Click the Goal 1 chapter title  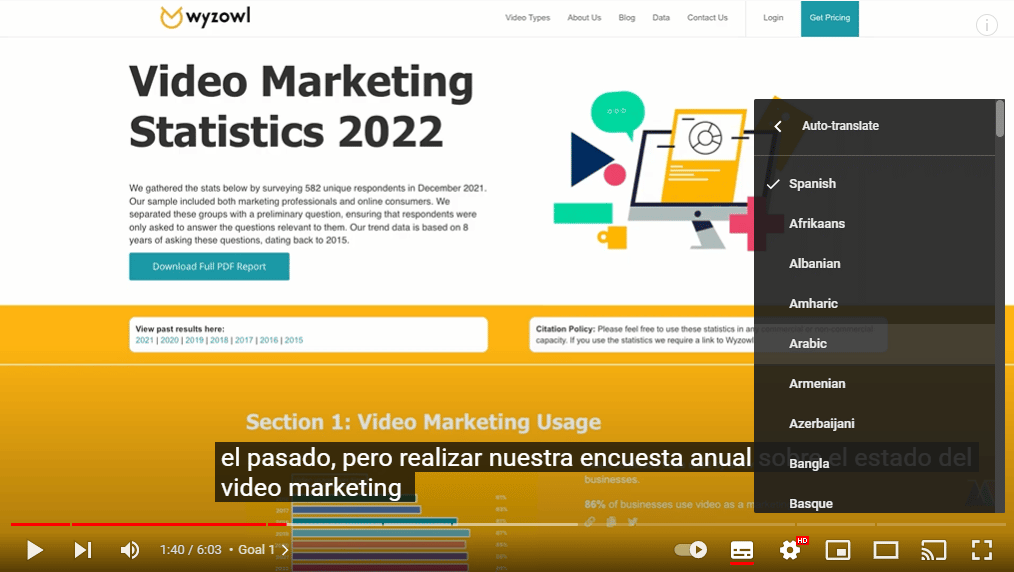(x=256, y=550)
